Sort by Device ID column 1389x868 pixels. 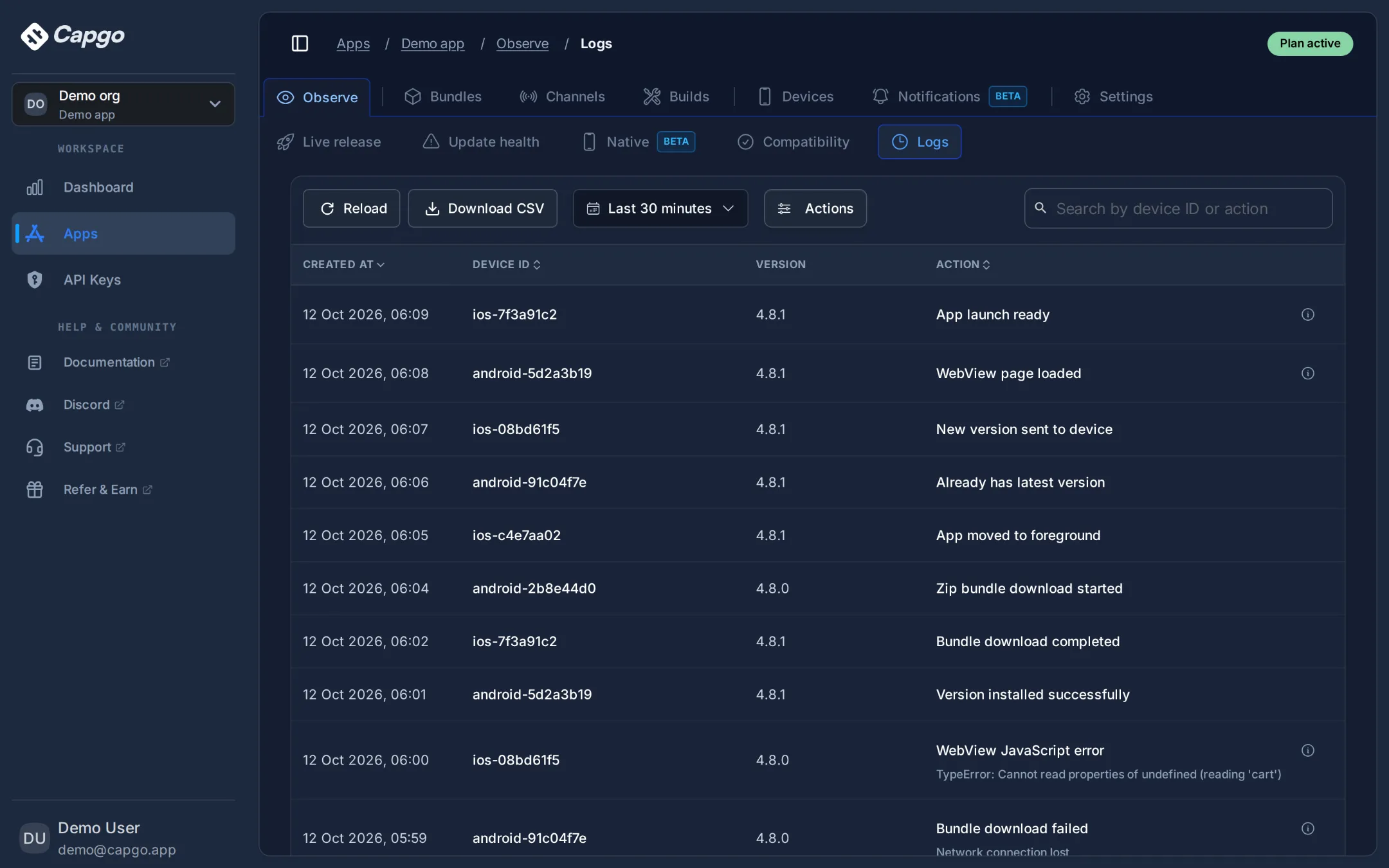click(506, 264)
